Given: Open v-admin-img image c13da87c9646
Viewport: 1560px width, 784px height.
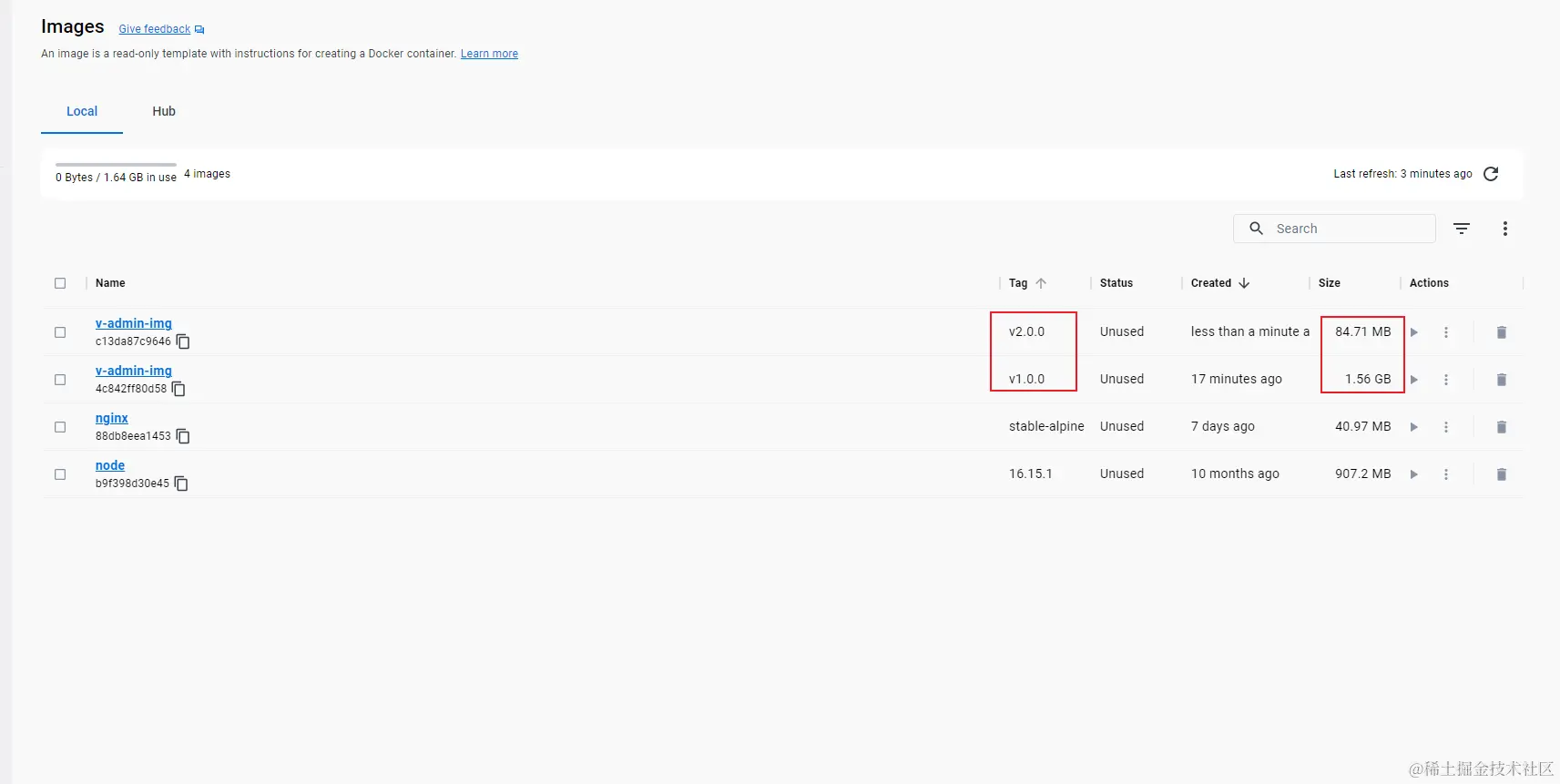Looking at the screenshot, I should pos(134,323).
